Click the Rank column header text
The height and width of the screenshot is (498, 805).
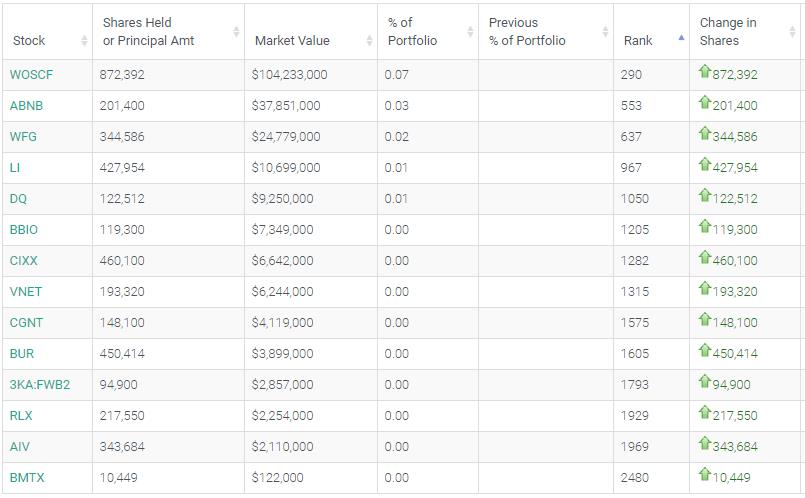pyautogui.click(x=638, y=41)
